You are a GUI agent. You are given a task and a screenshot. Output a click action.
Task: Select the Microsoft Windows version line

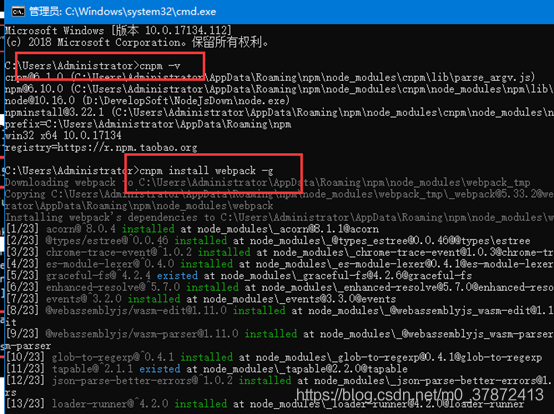coord(118,30)
